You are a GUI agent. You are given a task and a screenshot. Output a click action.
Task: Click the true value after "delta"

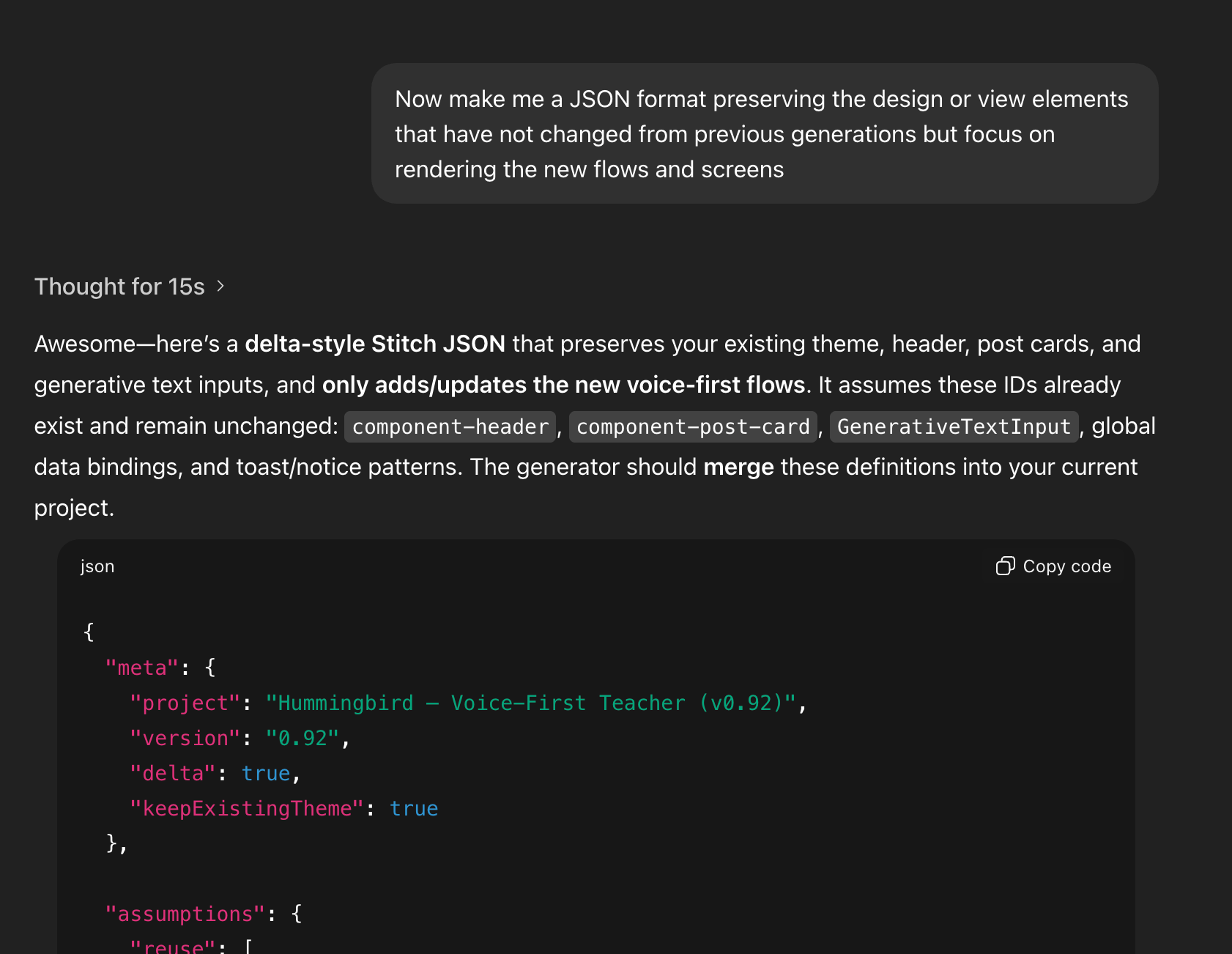(266, 773)
